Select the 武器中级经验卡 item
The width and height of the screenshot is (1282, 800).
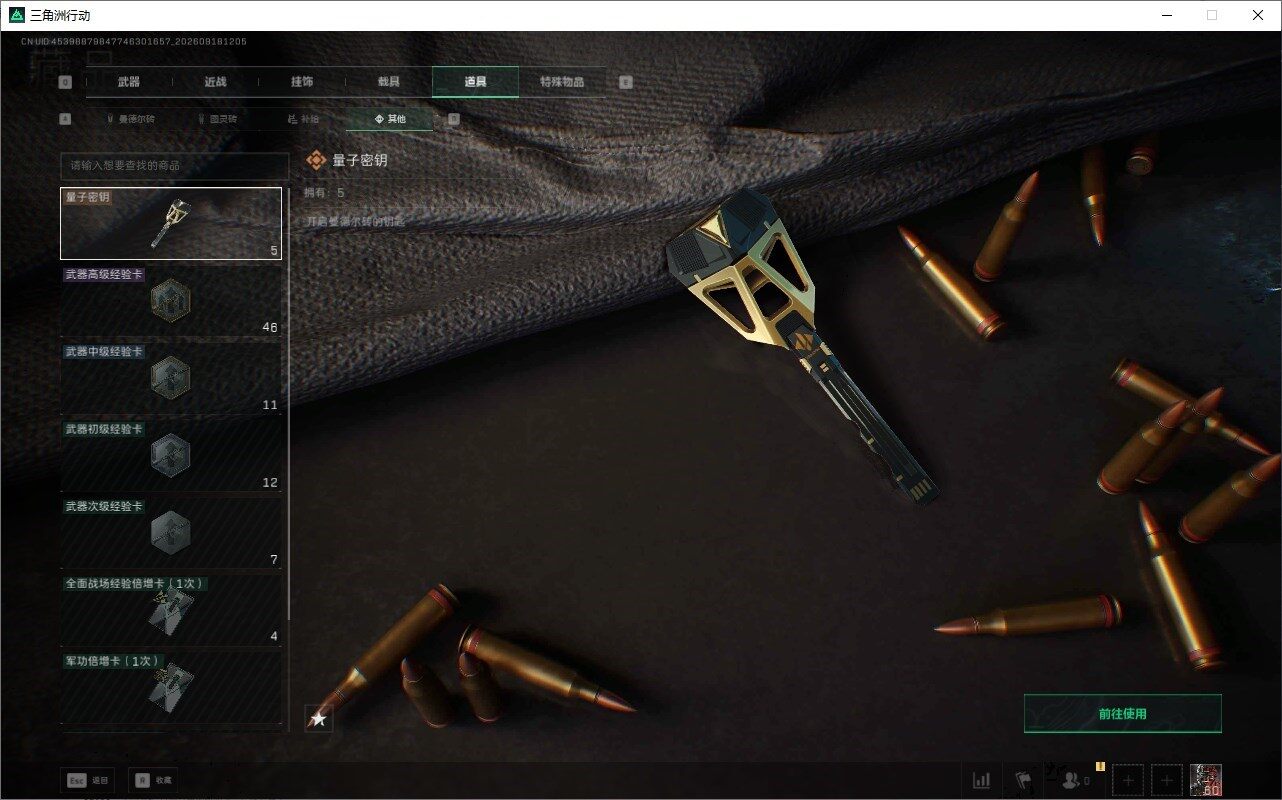tap(171, 379)
